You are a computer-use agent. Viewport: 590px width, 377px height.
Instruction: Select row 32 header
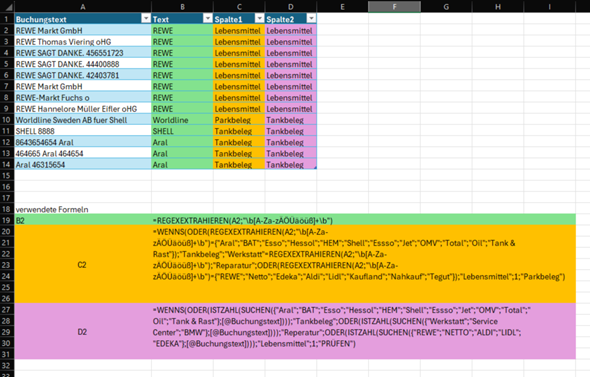coord(7,366)
